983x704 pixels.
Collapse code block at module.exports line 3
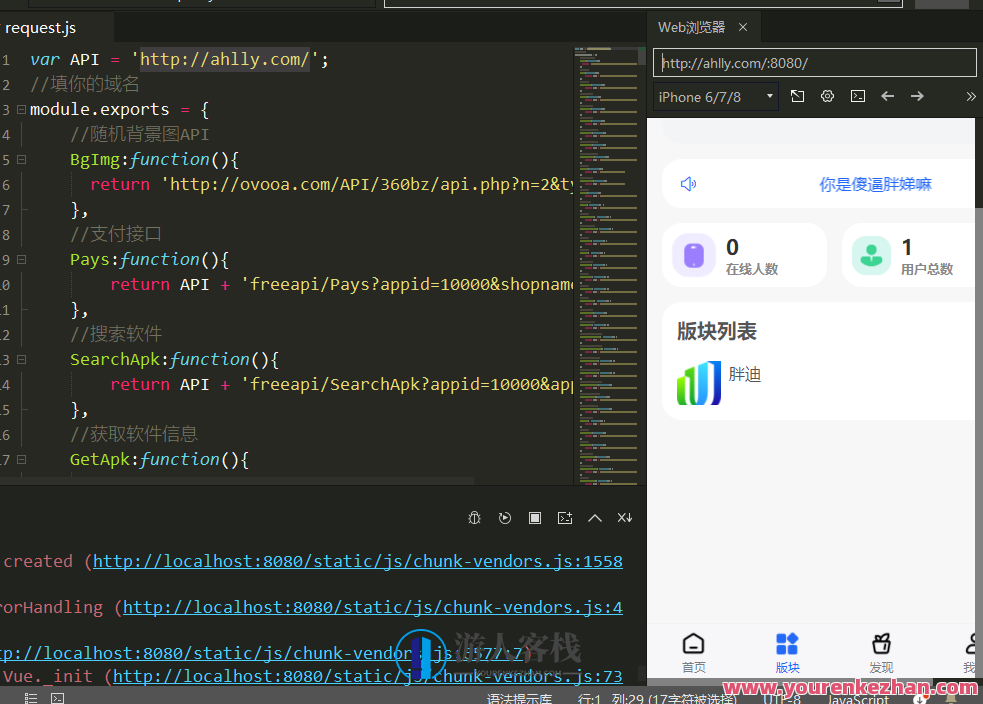[22, 108]
